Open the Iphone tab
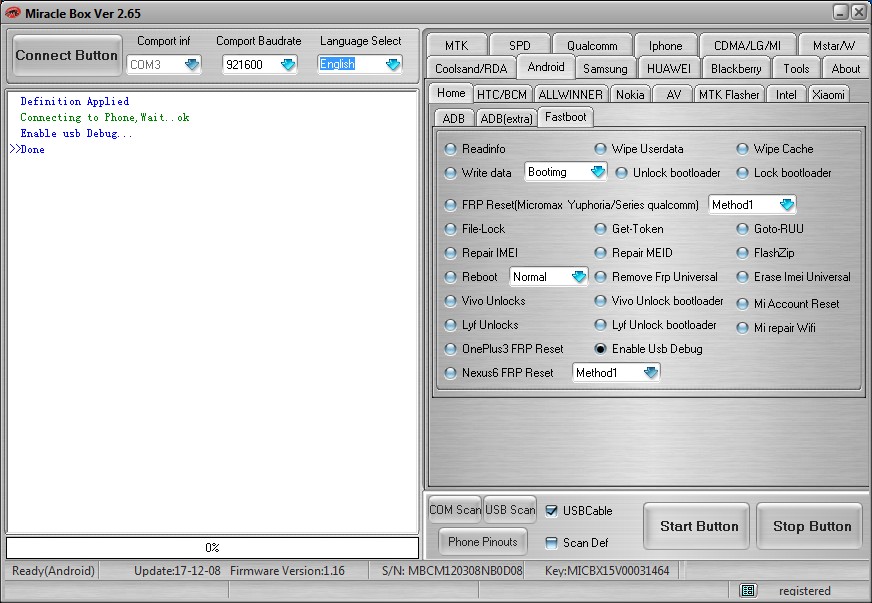The image size is (872, 603). coord(665,45)
